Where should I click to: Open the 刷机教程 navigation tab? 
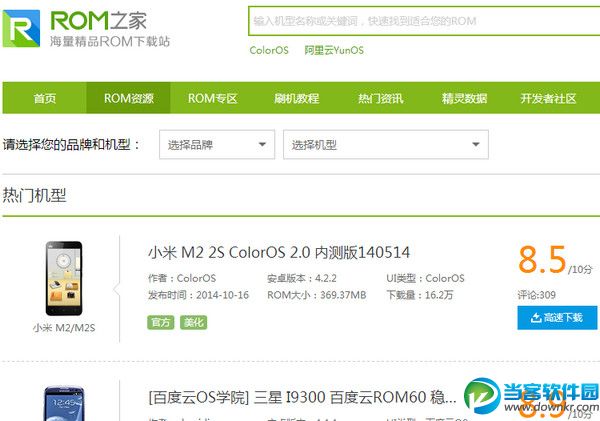(296, 98)
